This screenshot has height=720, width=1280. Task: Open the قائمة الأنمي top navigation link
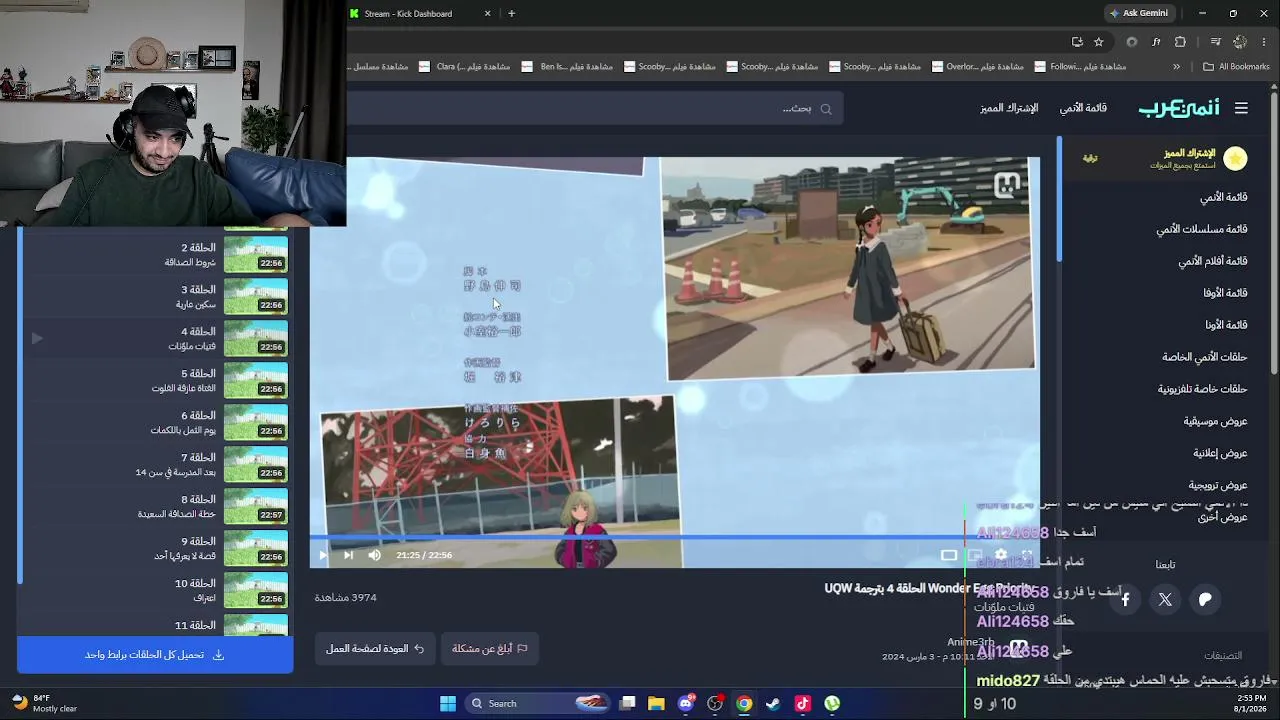(x=1083, y=108)
